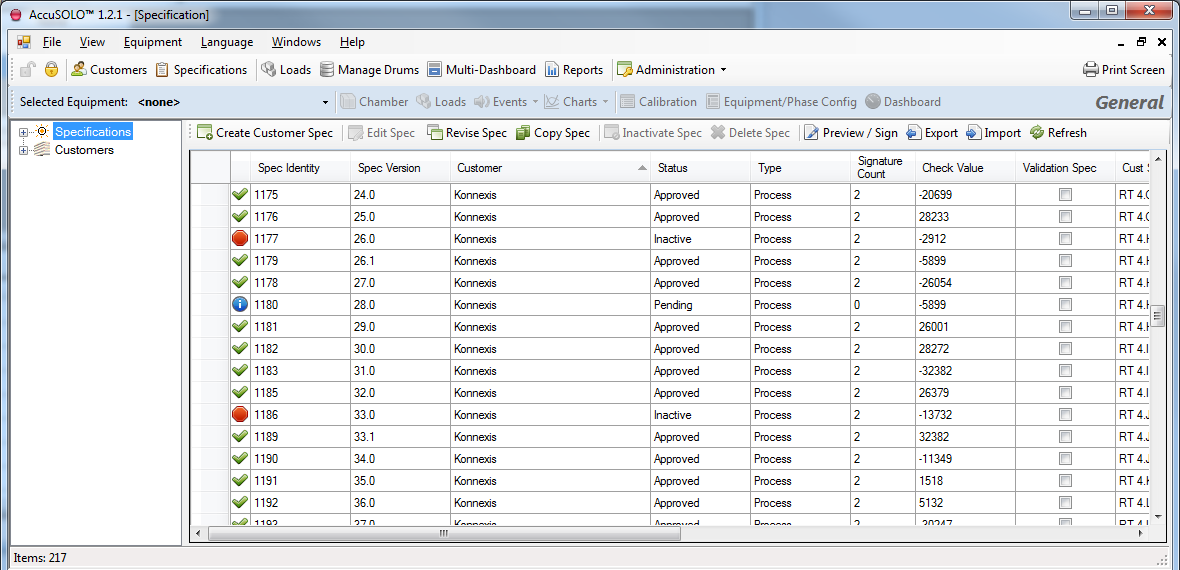Image resolution: width=1180 pixels, height=570 pixels.
Task: Launch the Multi-Dashboard view
Action: coord(434,70)
